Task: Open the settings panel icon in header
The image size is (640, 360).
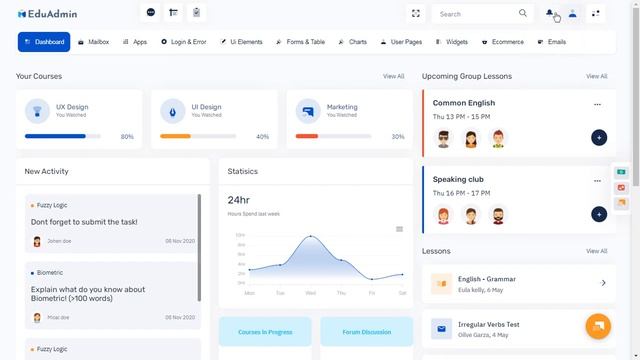Action: point(596,13)
